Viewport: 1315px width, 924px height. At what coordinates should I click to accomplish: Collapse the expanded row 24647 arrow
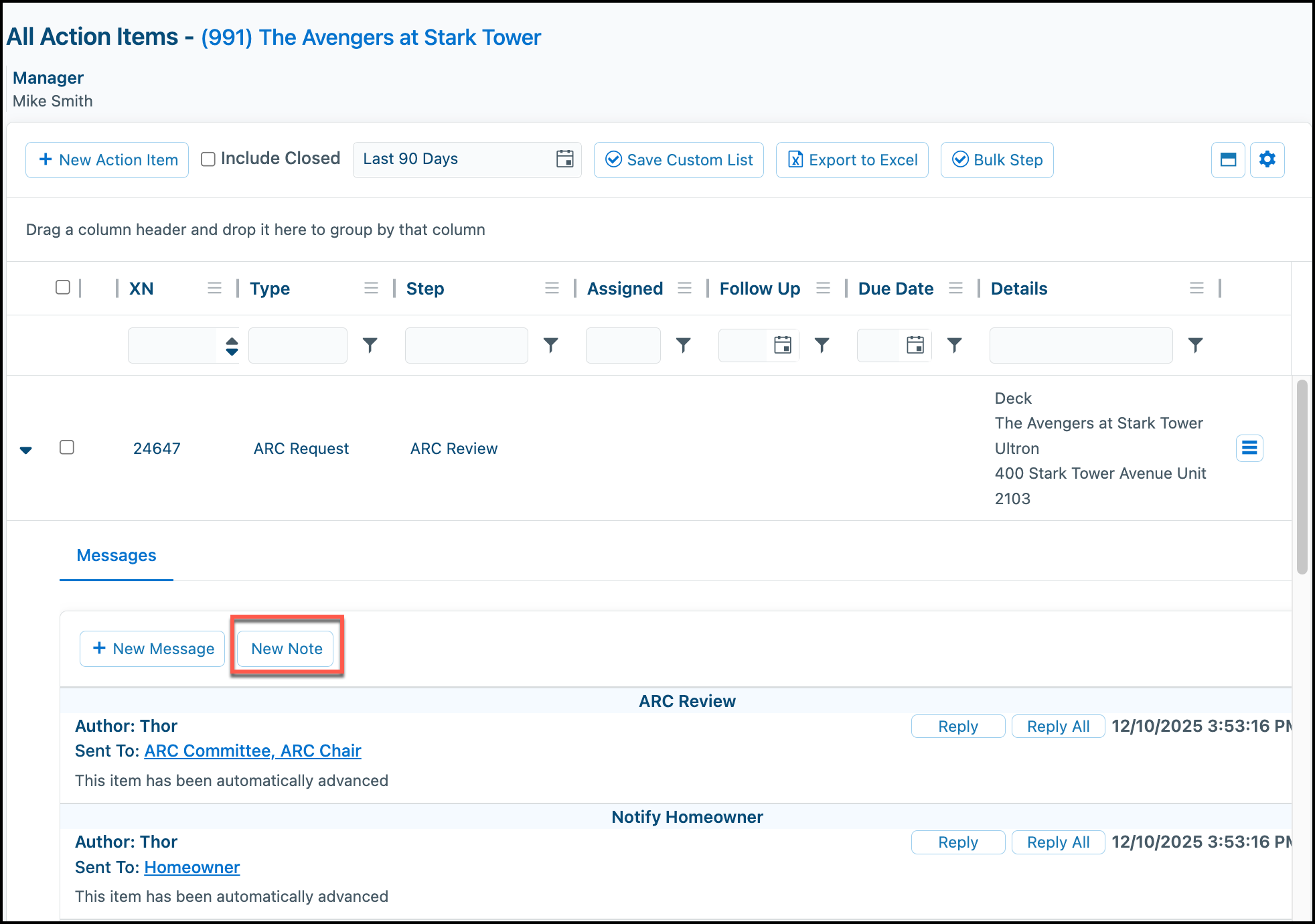[x=26, y=450]
